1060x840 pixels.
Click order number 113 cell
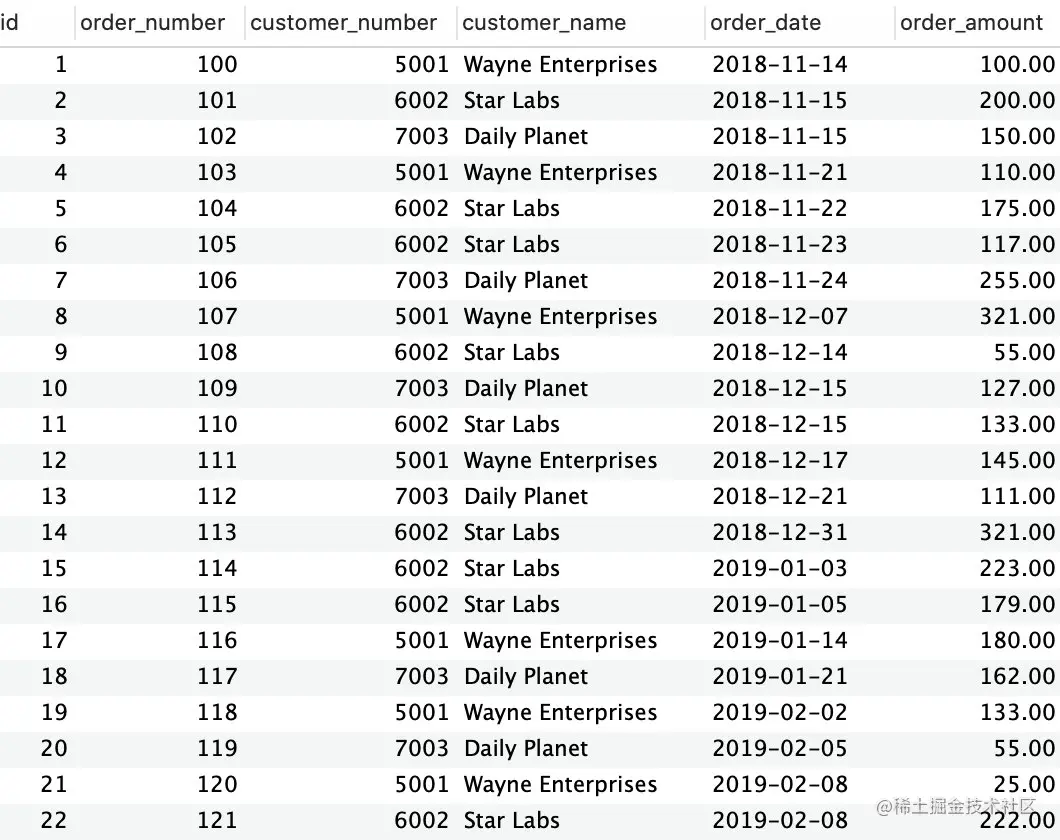coord(217,532)
